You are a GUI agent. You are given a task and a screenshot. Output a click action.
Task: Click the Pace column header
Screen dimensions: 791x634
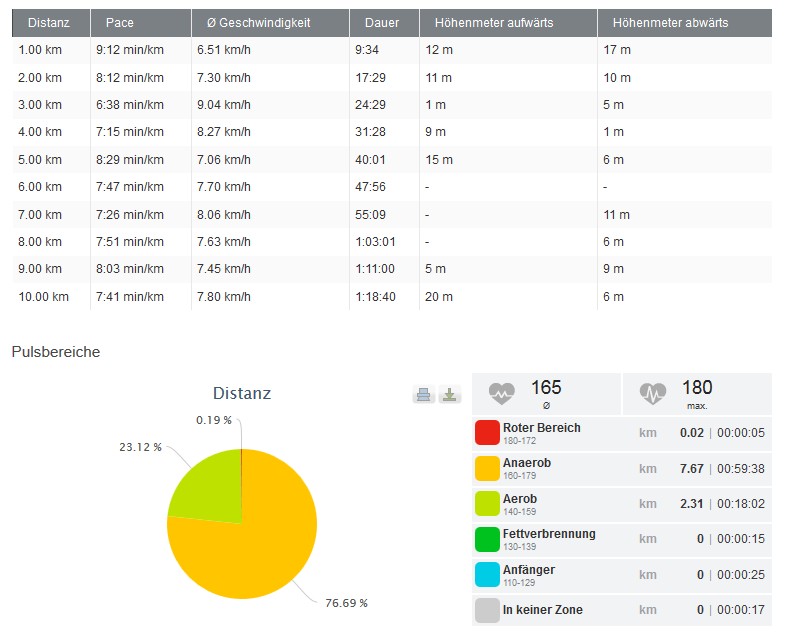(120, 23)
